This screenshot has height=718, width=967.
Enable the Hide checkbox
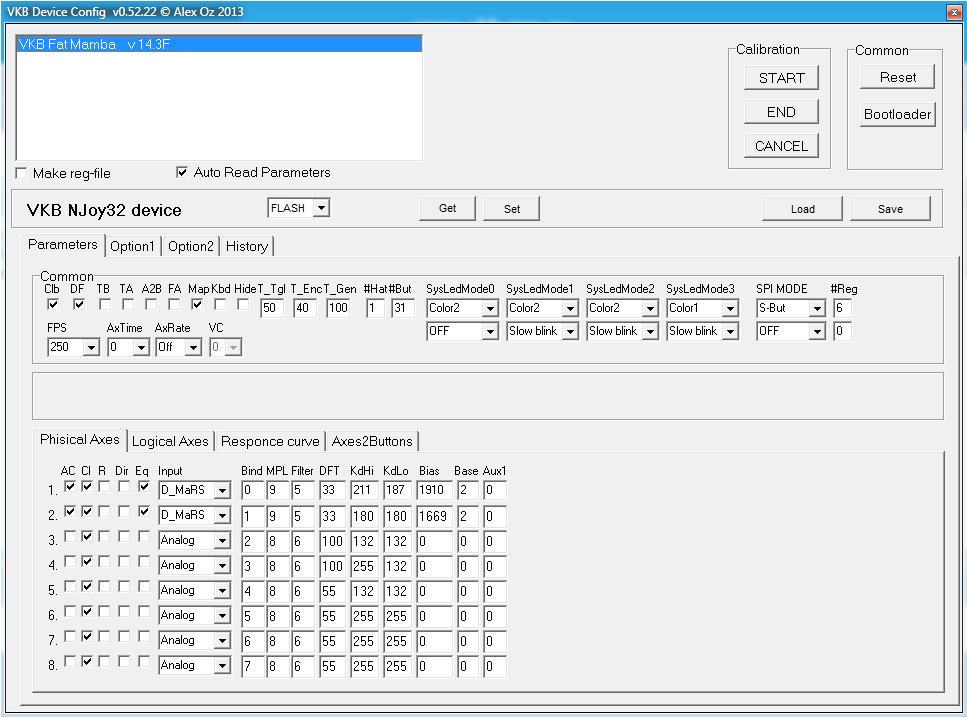click(x=243, y=304)
